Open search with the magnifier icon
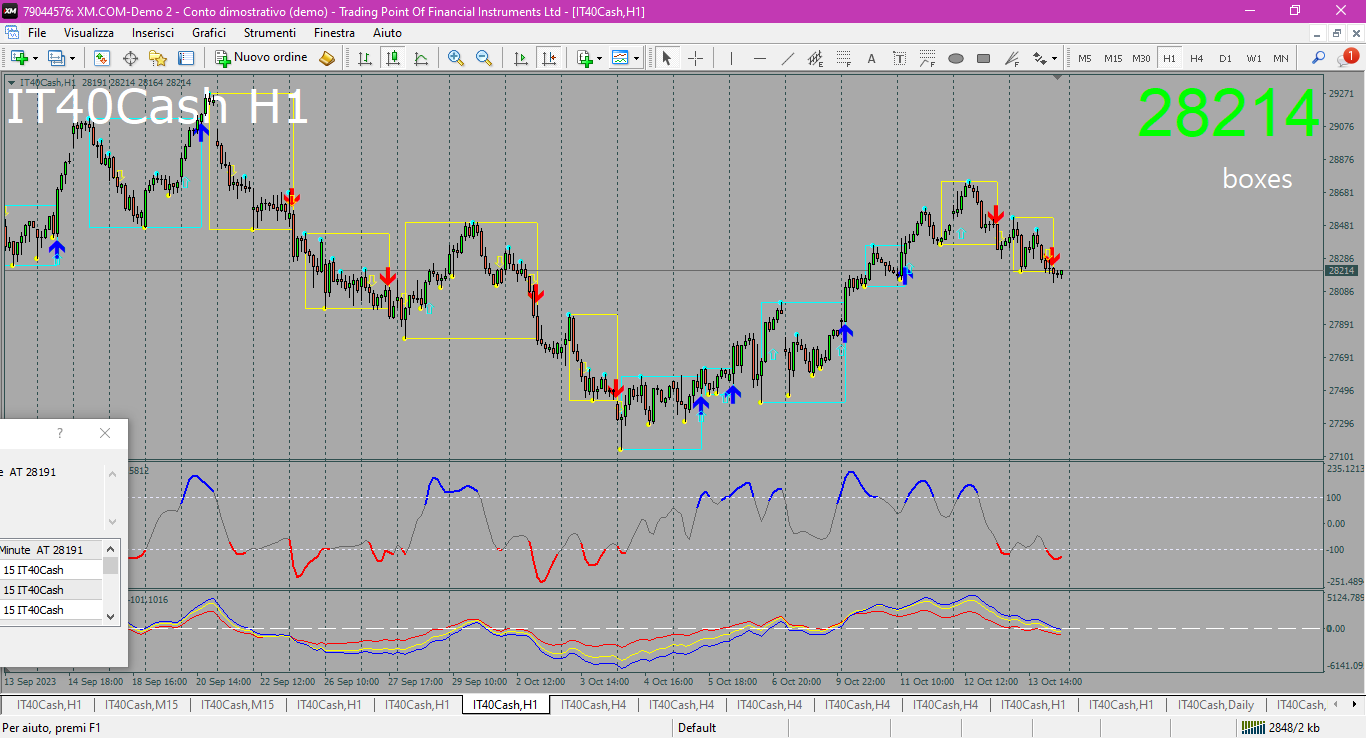This screenshot has height=738, width=1366. click(x=1319, y=58)
